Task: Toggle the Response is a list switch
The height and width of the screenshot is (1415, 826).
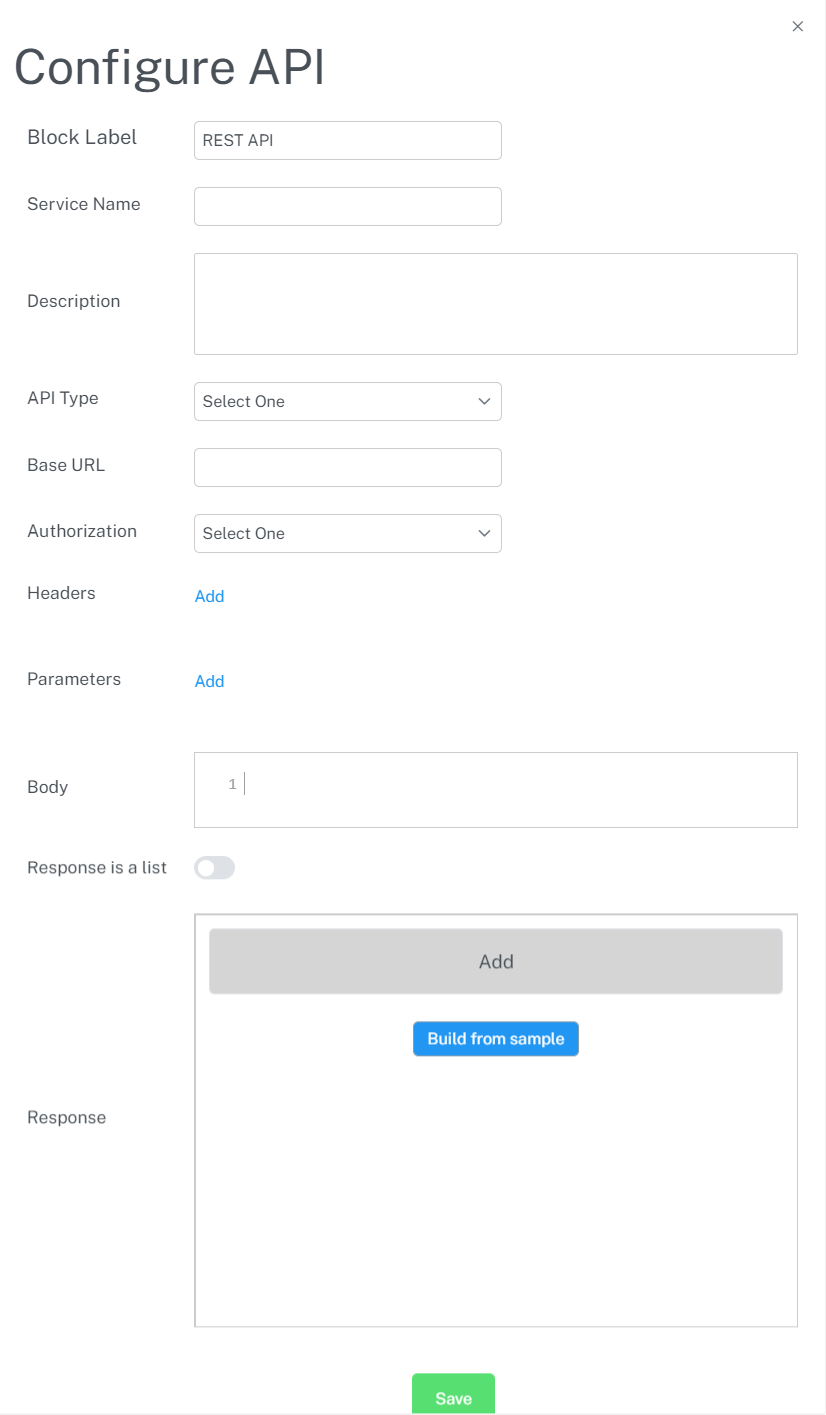Action: click(214, 868)
